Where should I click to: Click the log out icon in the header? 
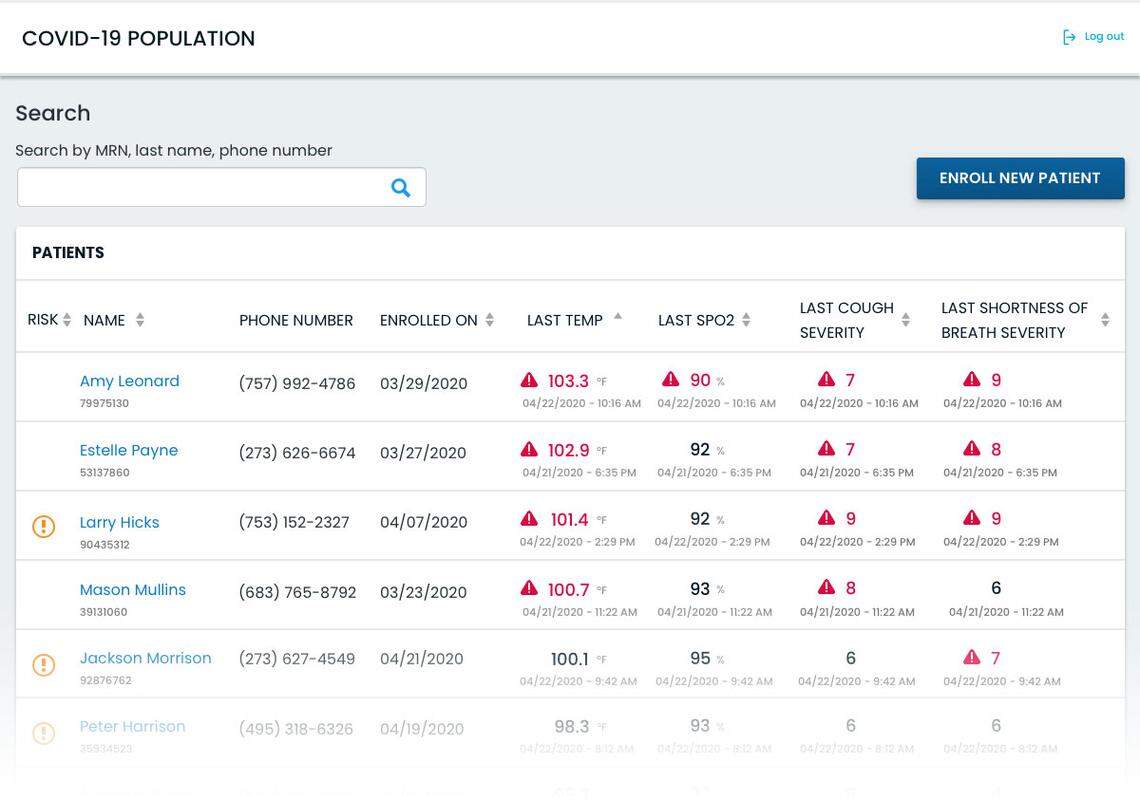(1067, 35)
